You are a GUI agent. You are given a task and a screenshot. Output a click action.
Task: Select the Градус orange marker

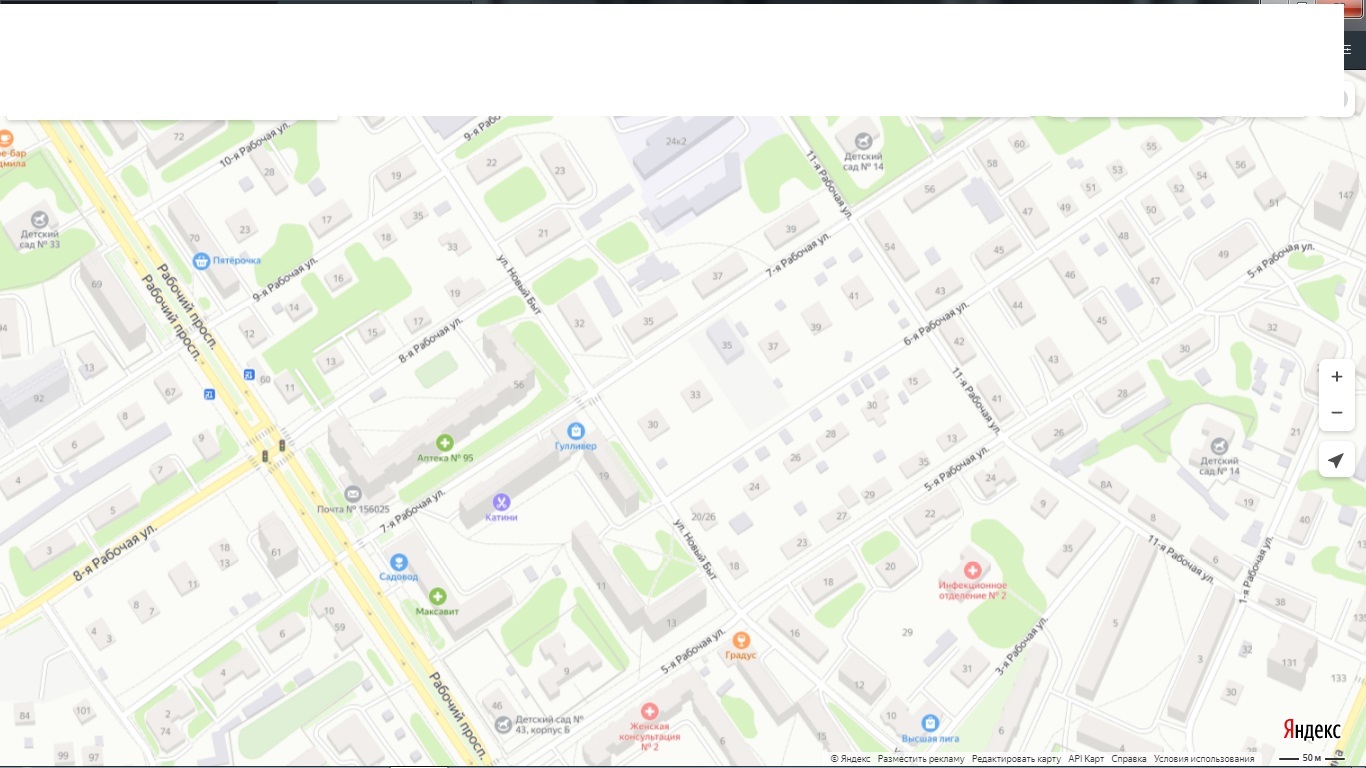pos(741,640)
